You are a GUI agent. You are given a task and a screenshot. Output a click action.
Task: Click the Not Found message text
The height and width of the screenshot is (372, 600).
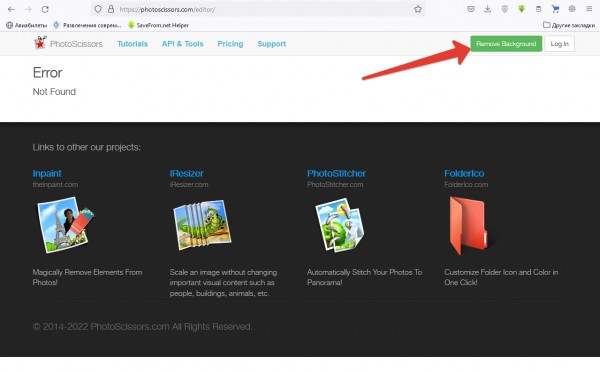pyautogui.click(x=54, y=92)
